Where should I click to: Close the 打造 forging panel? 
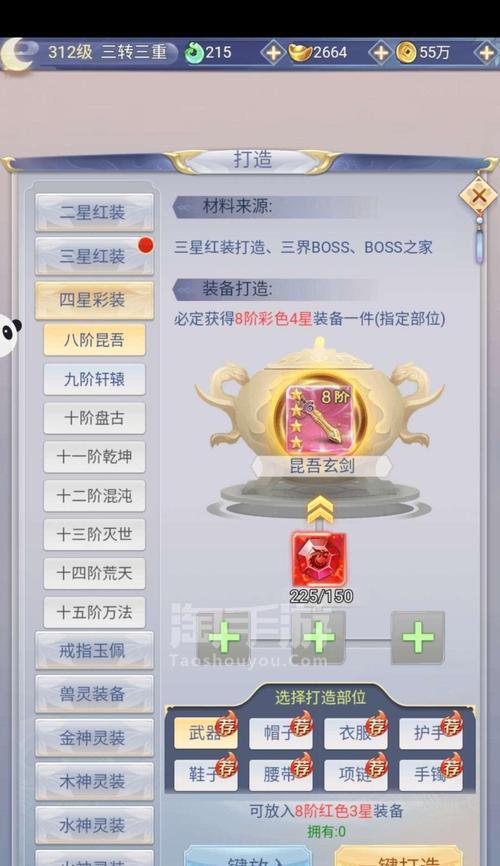[x=478, y=195]
